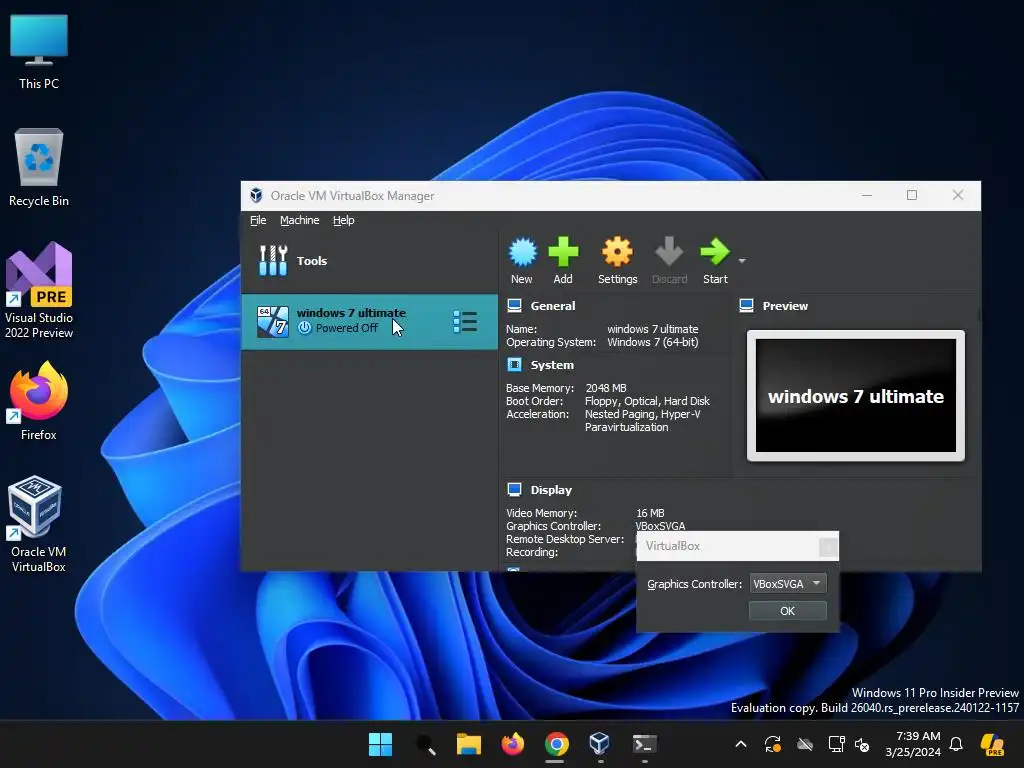Click the Copilot PRE taskbar icon
Screen dimensions: 1024x768
992,744
